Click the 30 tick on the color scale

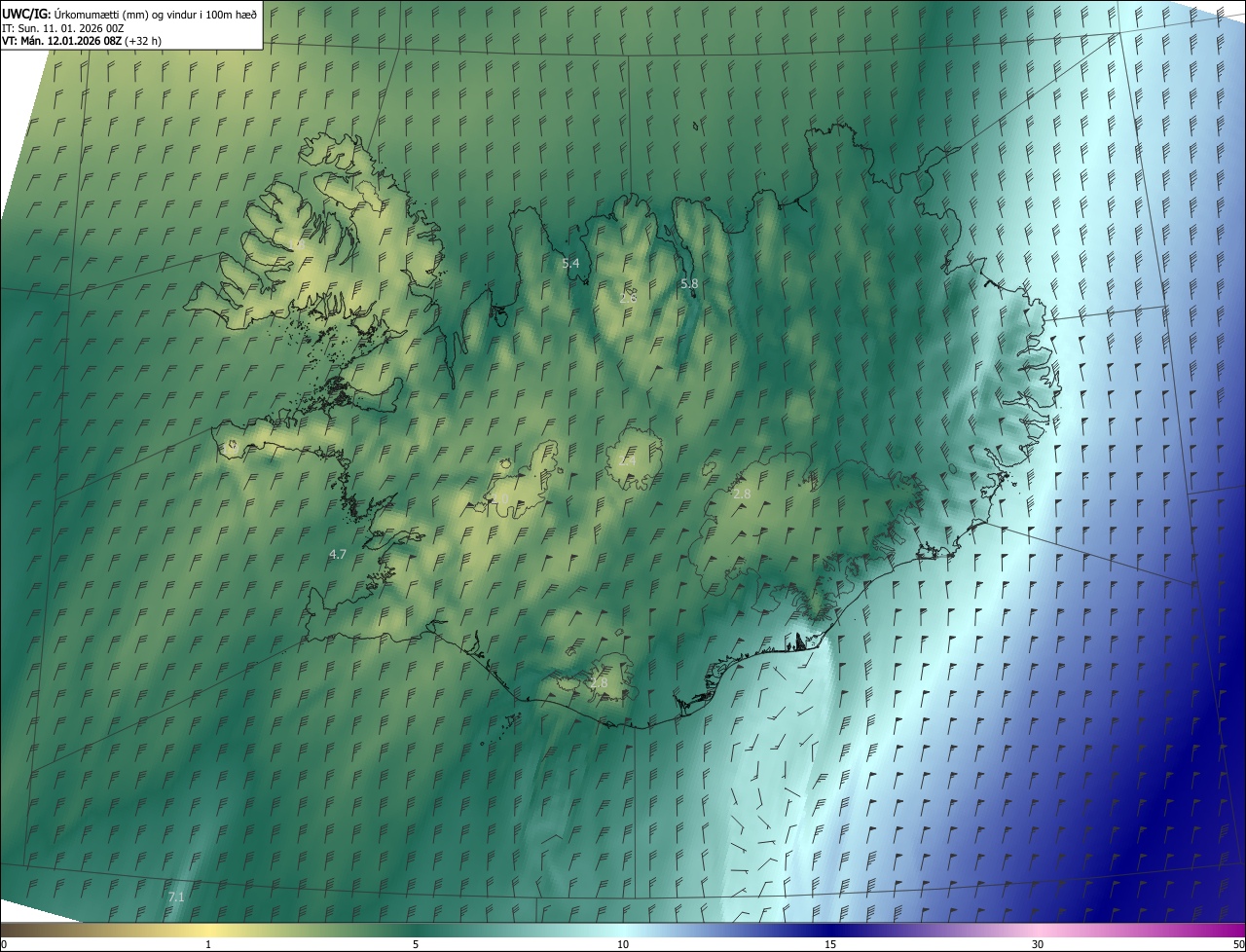pyautogui.click(x=1038, y=944)
